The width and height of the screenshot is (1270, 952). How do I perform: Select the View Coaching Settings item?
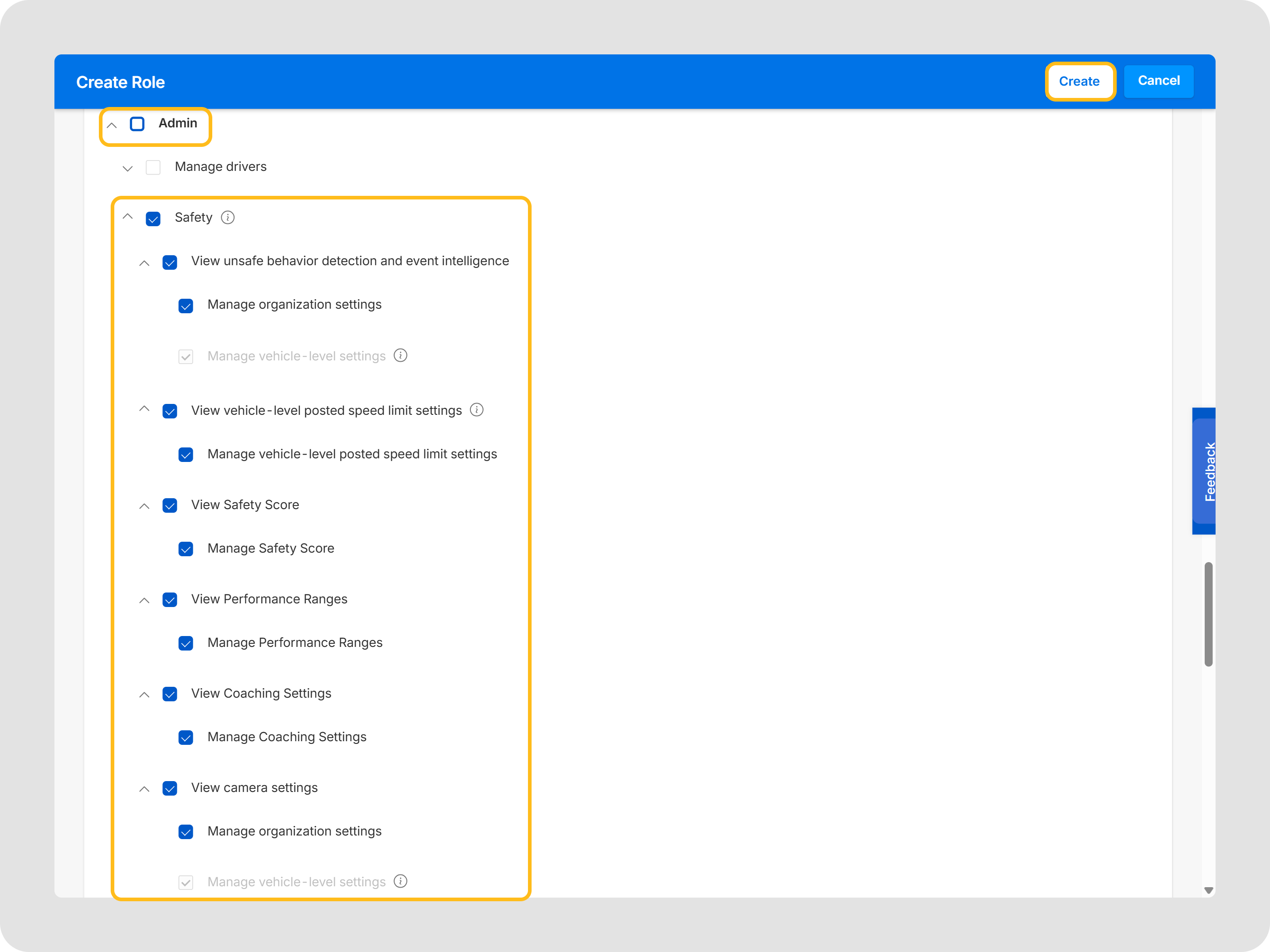coord(261,693)
